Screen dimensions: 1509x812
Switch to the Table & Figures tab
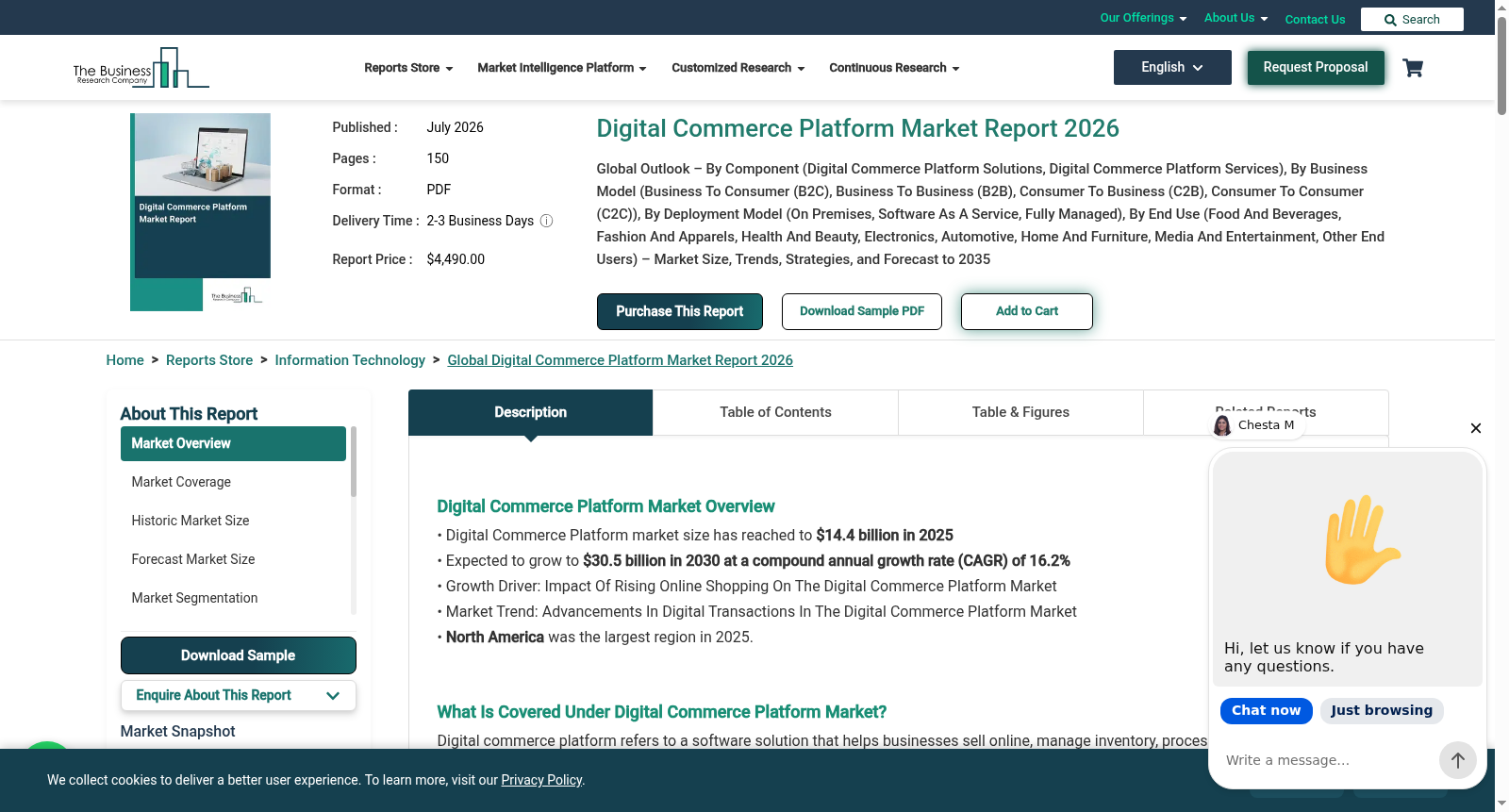[1020, 412]
